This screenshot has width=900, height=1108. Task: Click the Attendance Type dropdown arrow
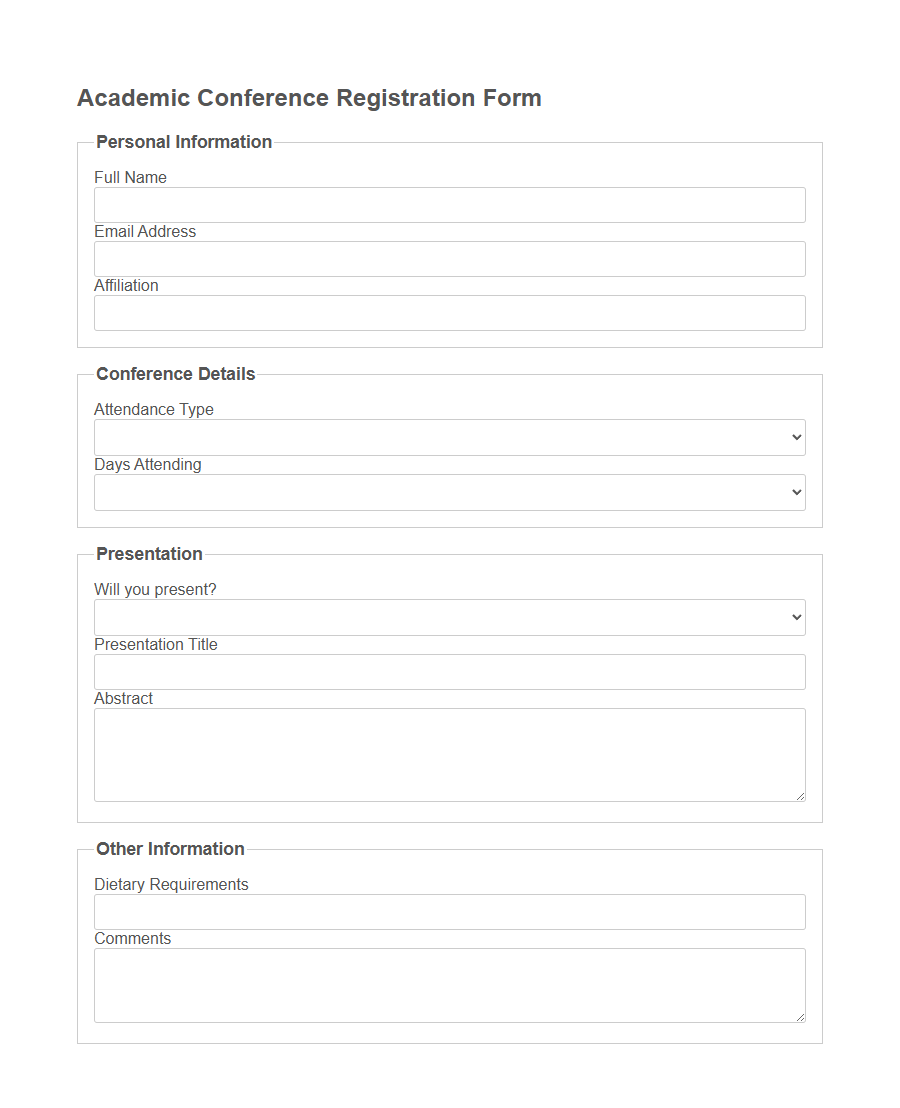[797, 437]
